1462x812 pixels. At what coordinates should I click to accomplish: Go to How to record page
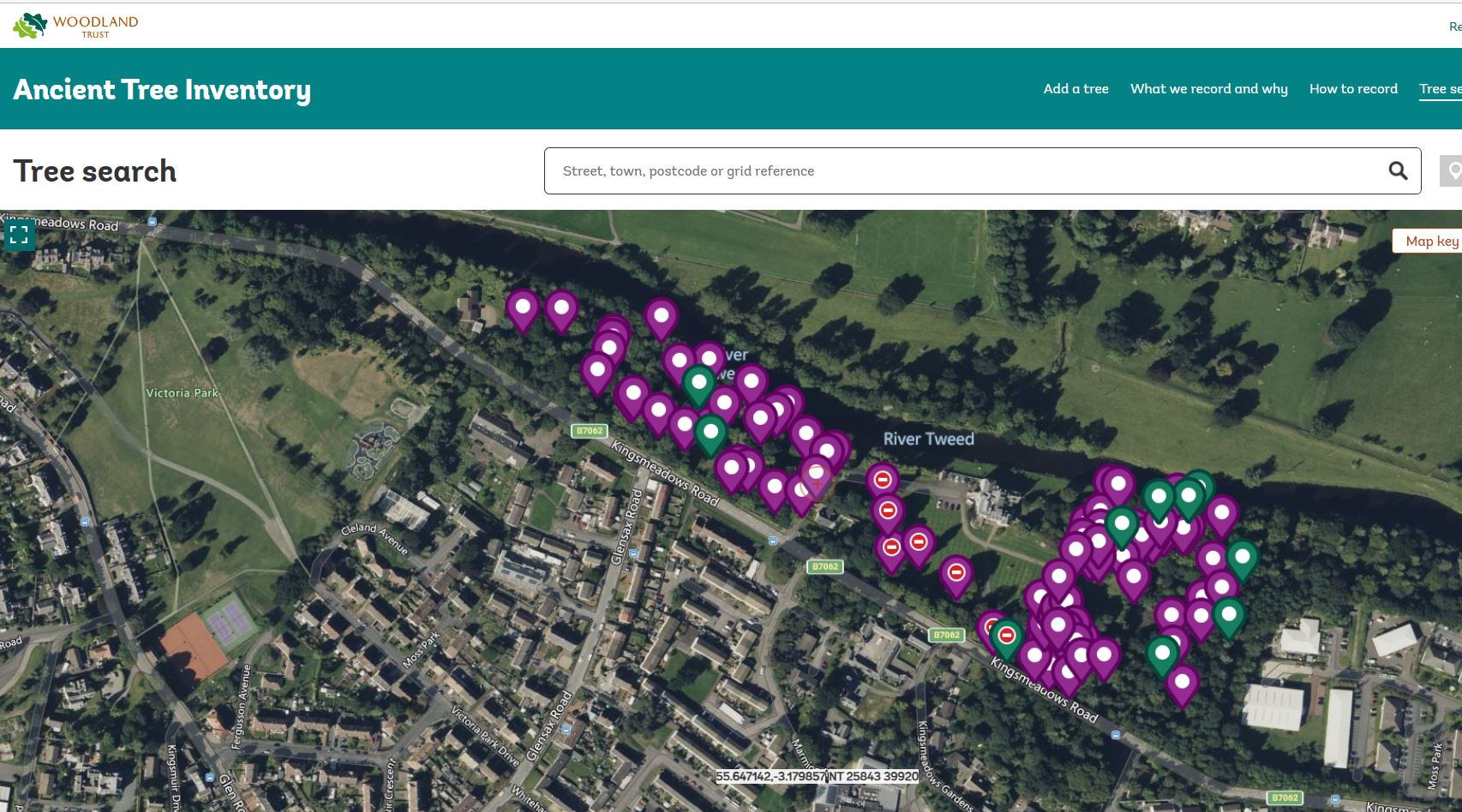coord(1353,89)
